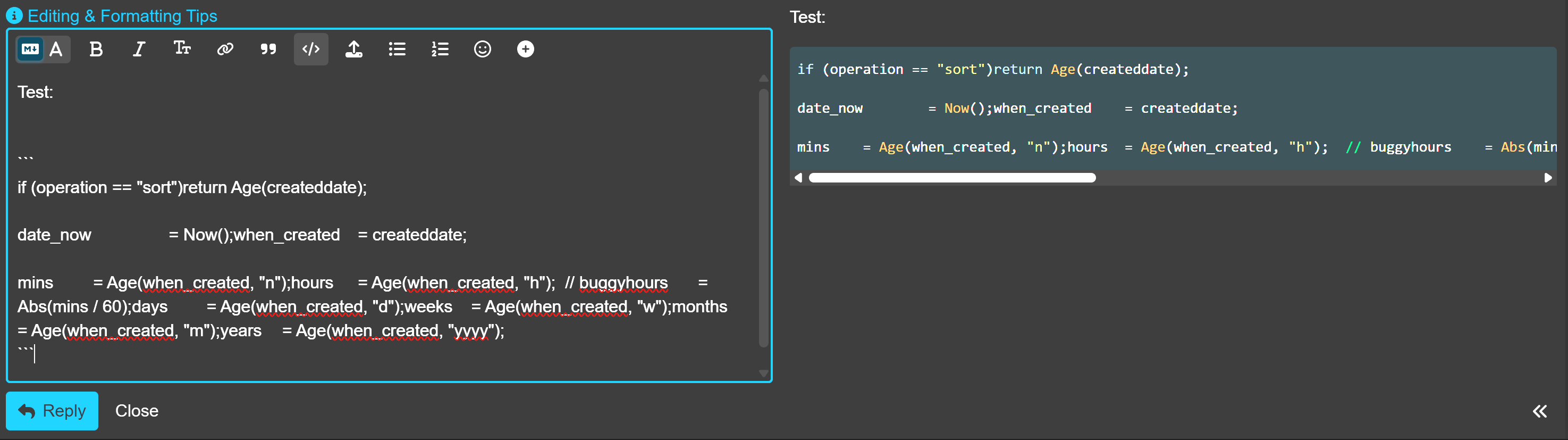1568x440 pixels.
Task: Insert a numbered list
Action: click(x=440, y=49)
